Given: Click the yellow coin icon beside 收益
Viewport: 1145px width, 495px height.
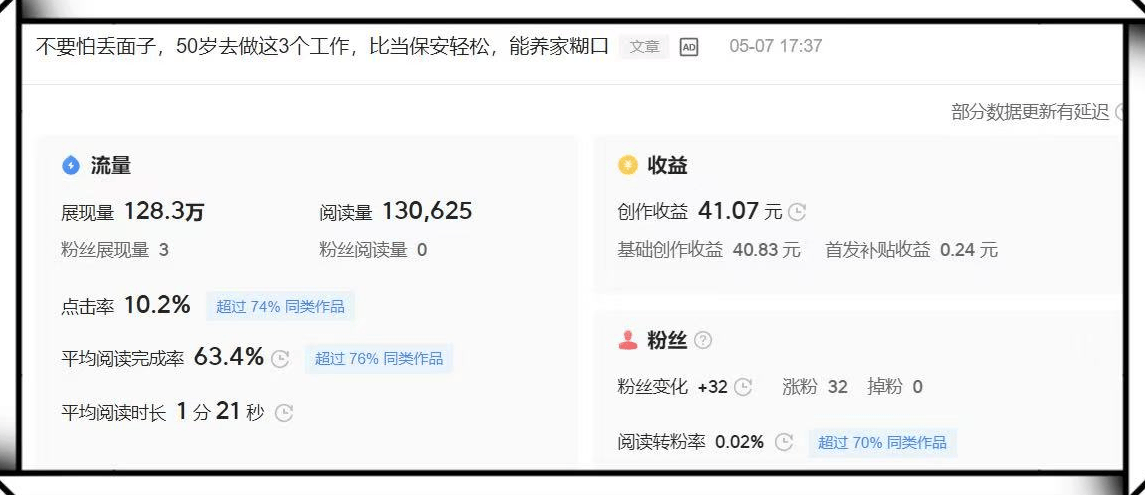Looking at the screenshot, I should click(x=628, y=166).
